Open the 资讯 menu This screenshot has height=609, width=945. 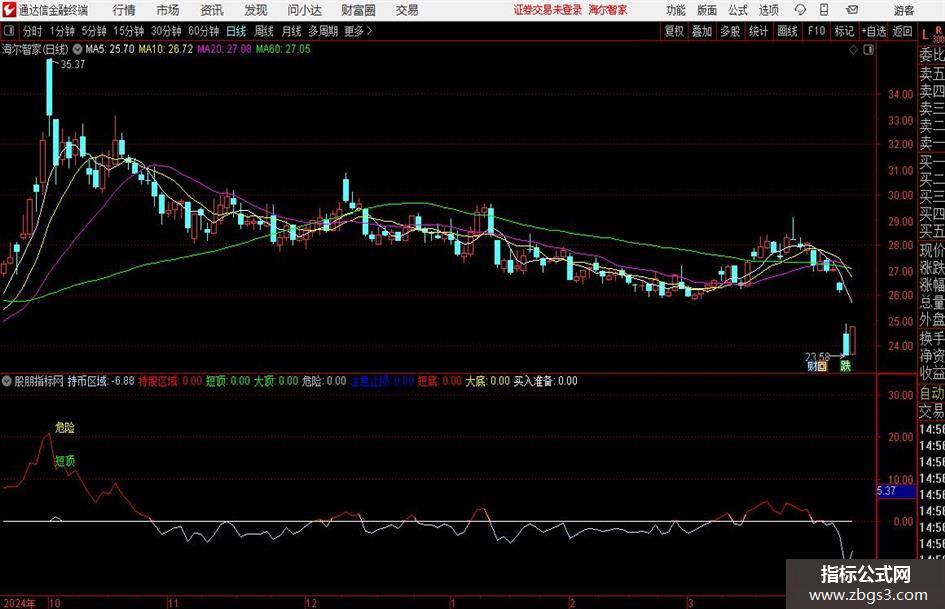[212, 10]
